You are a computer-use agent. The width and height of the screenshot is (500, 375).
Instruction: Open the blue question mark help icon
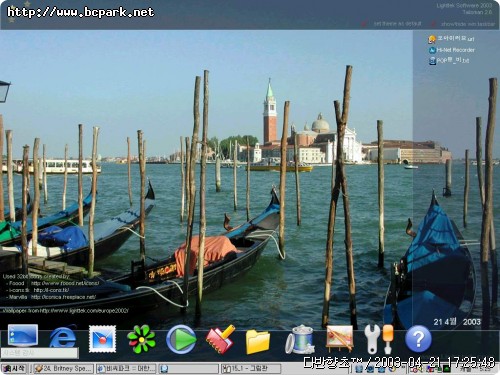tap(418, 339)
